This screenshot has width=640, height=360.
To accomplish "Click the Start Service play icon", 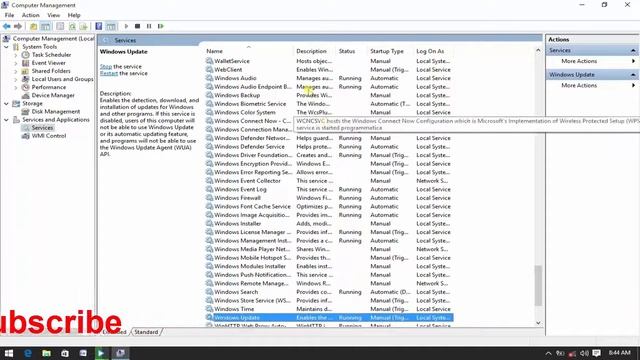I will [x=126, y=26].
